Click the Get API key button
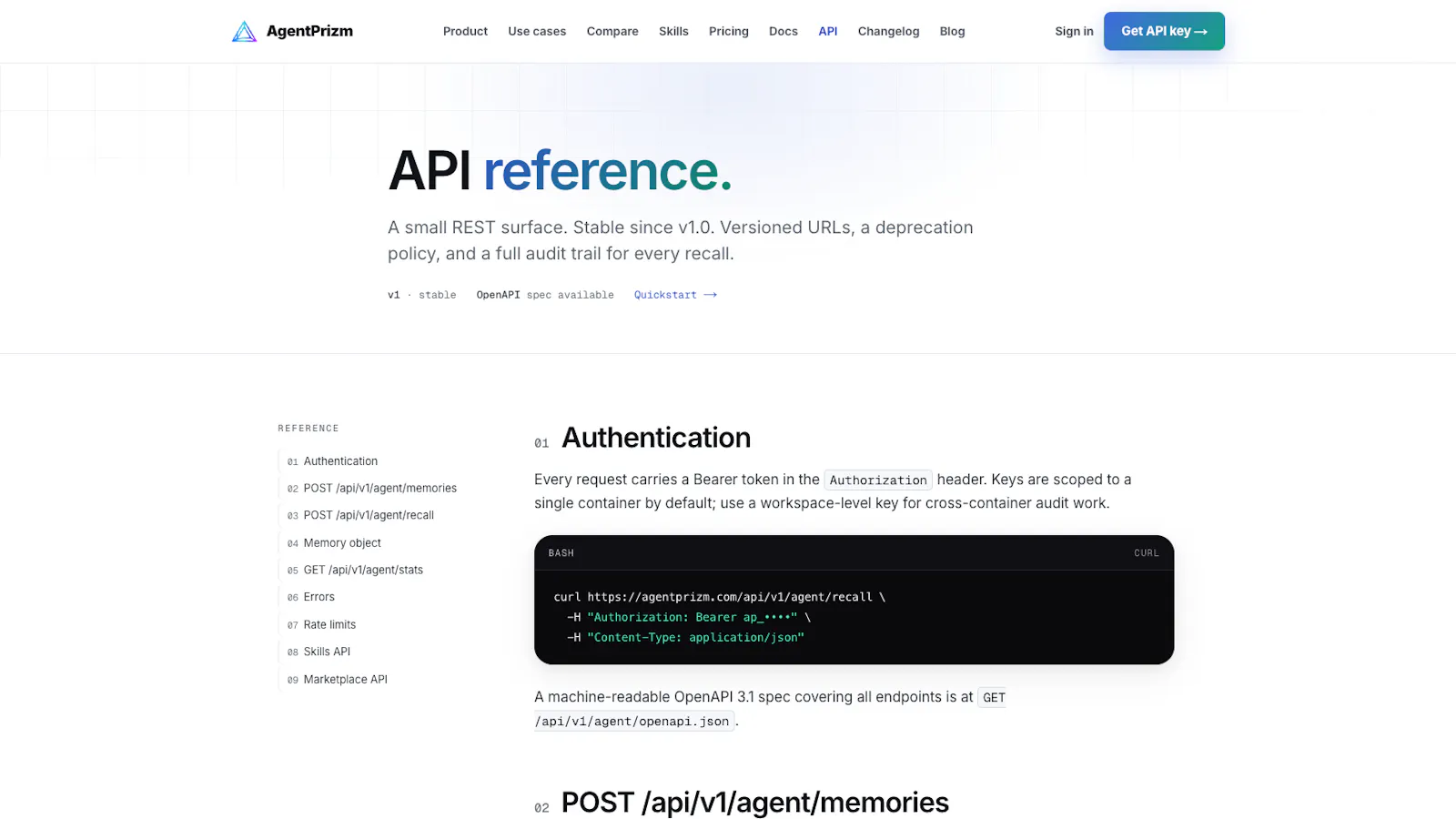1456x819 pixels. [x=1164, y=31]
